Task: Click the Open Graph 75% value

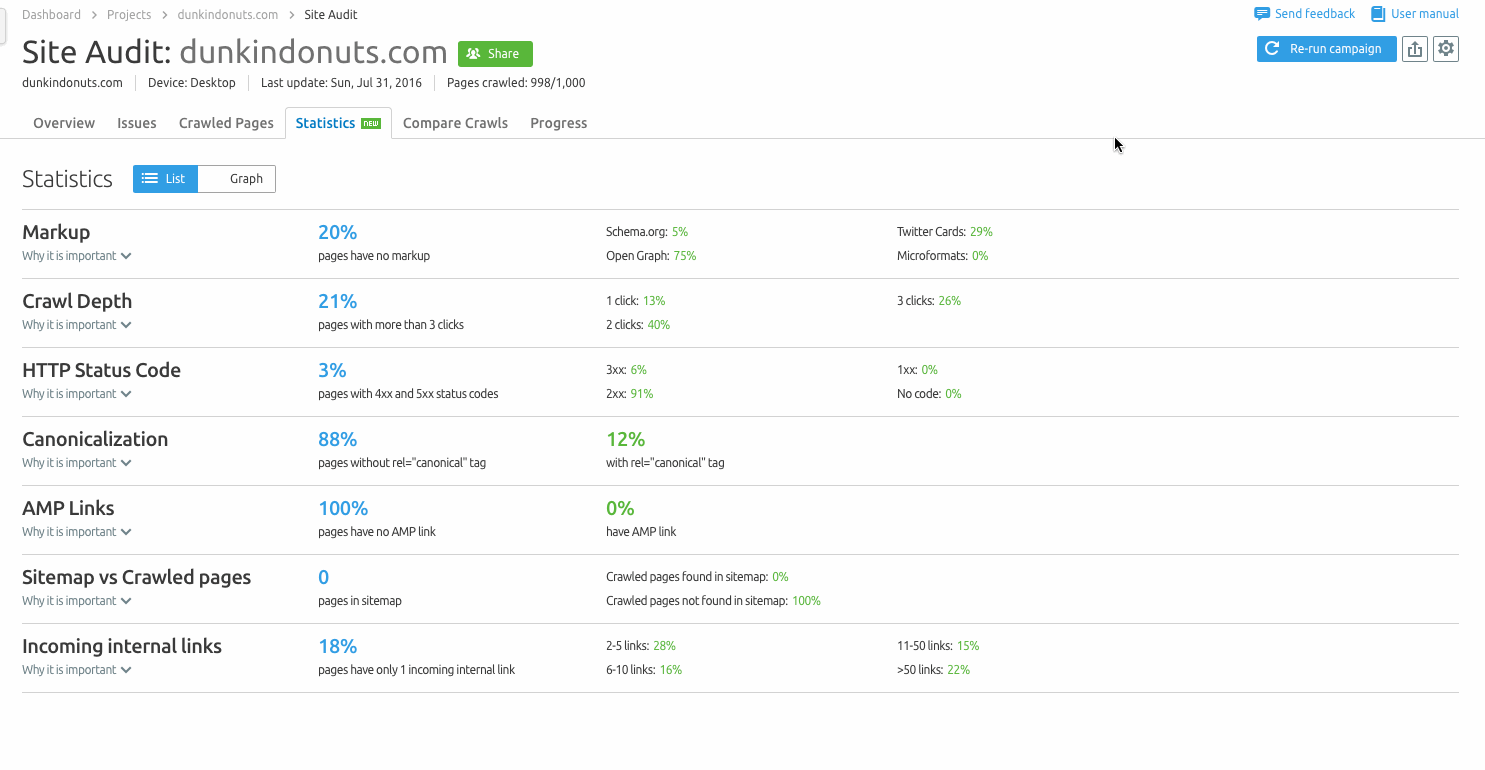Action: tap(684, 256)
